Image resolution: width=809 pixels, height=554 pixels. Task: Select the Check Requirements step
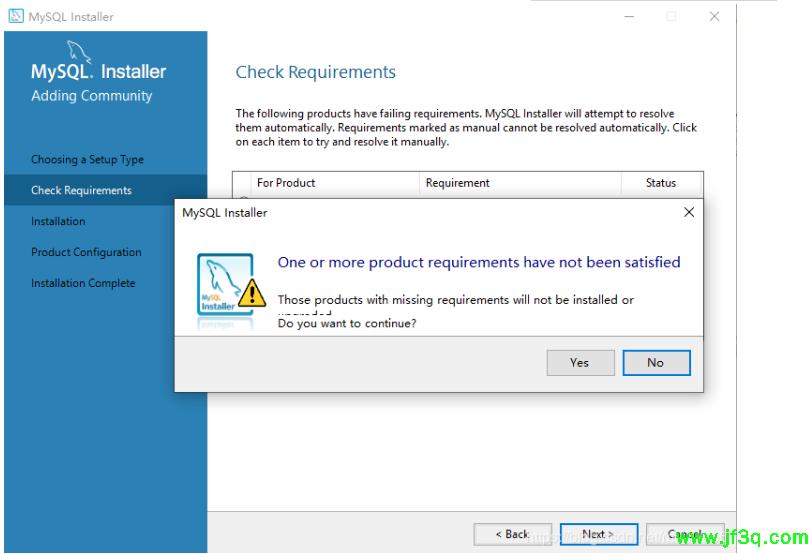point(81,191)
